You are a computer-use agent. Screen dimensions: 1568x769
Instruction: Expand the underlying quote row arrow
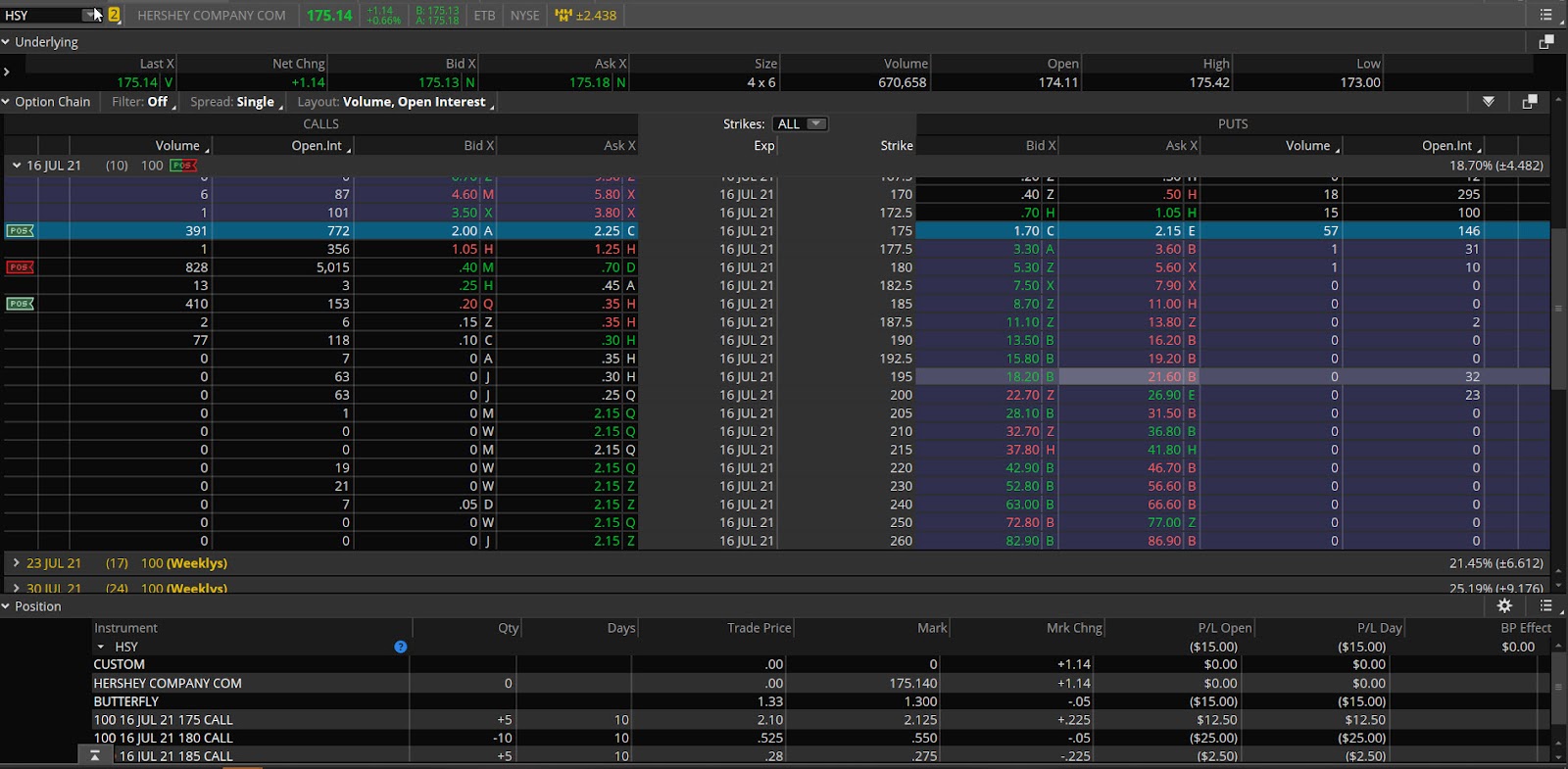[7, 72]
